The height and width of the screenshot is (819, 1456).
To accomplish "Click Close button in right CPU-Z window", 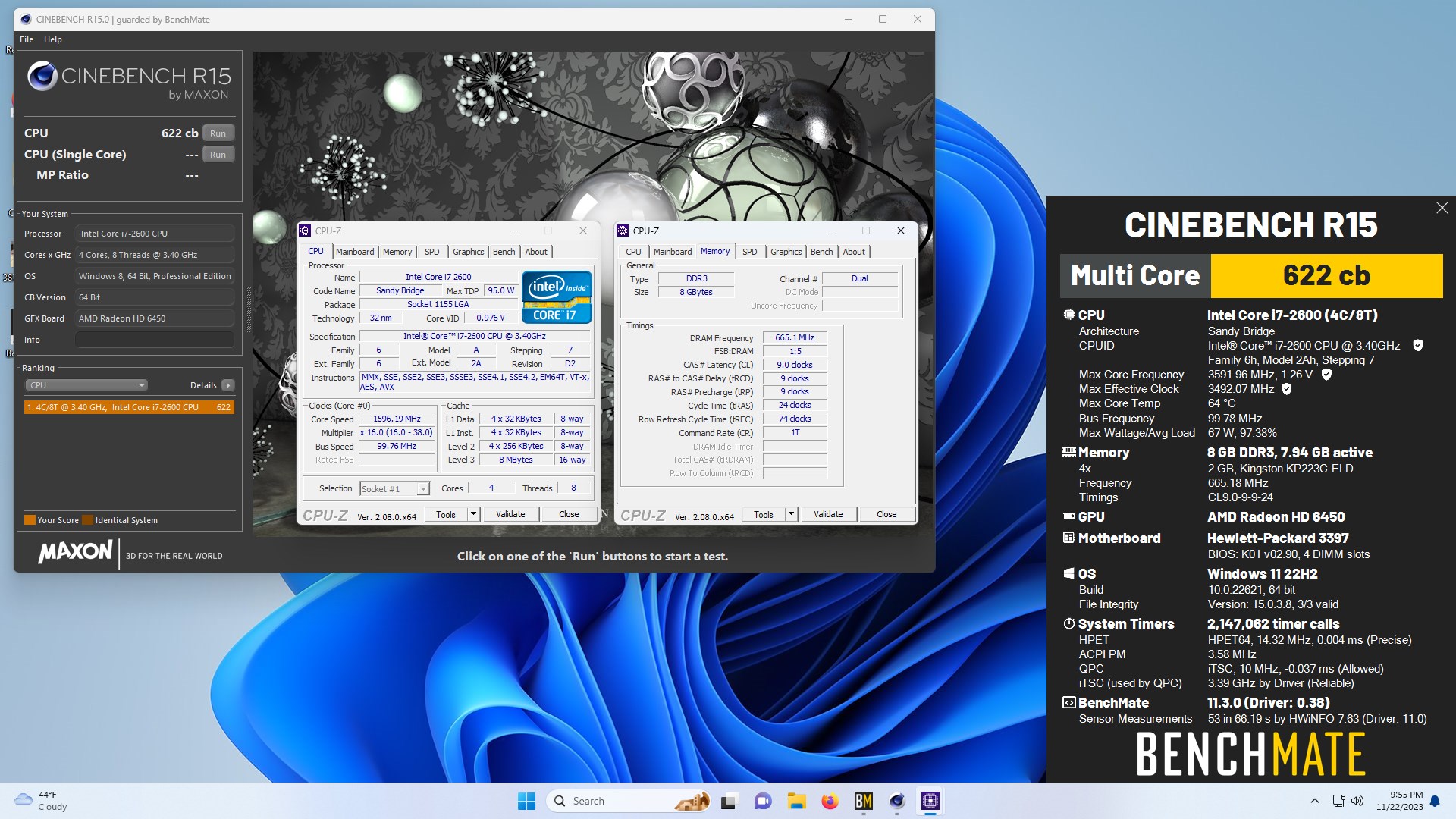I will pos(886,515).
